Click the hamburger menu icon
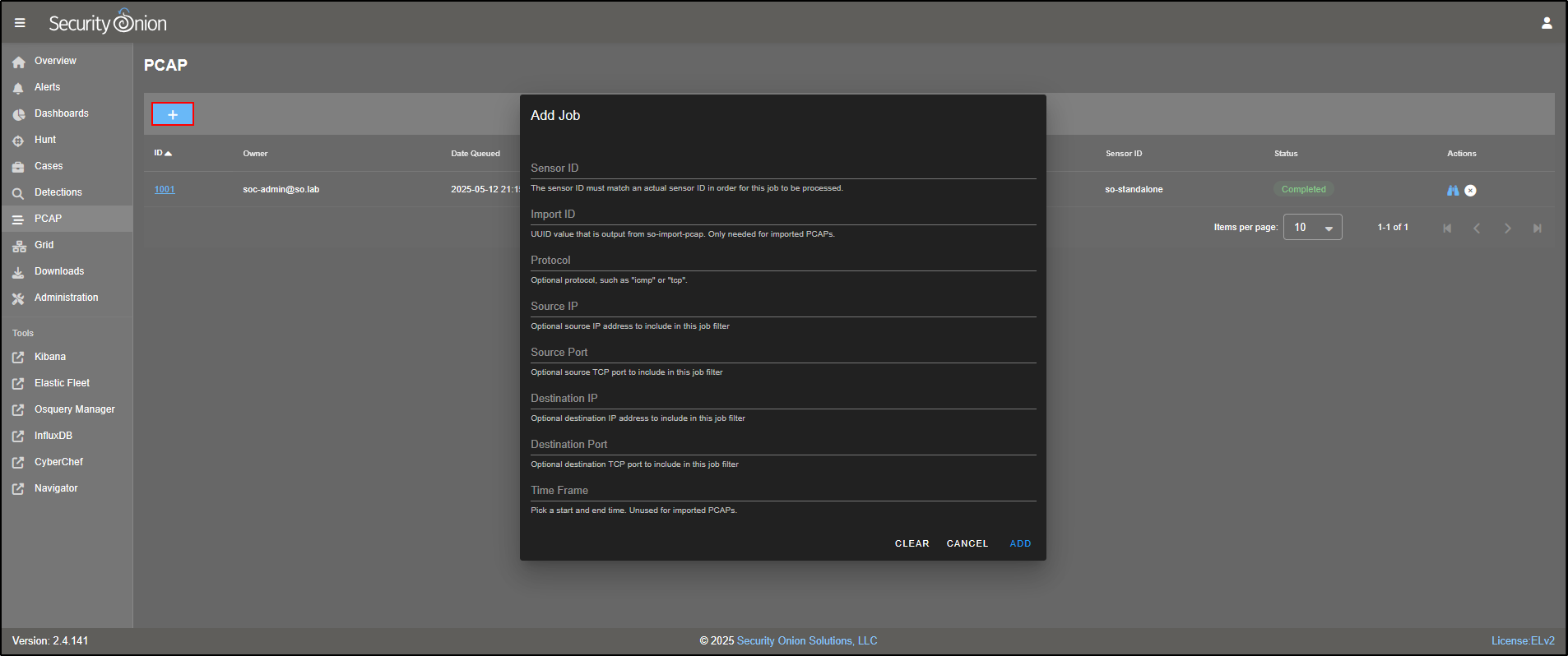Viewport: 1568px width, 656px height. 20,23
